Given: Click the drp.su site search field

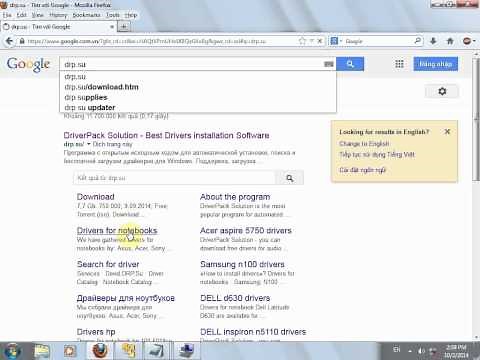Looking at the screenshot, I should pos(174,178).
